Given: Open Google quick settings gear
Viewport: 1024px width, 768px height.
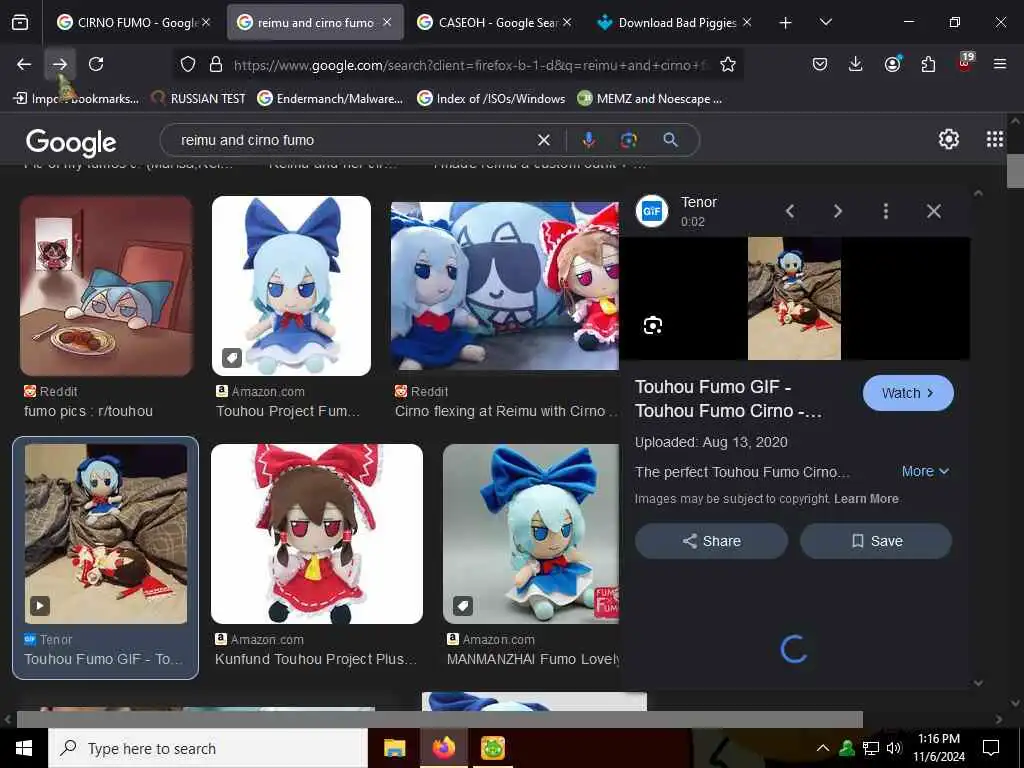Looking at the screenshot, I should click(x=949, y=139).
